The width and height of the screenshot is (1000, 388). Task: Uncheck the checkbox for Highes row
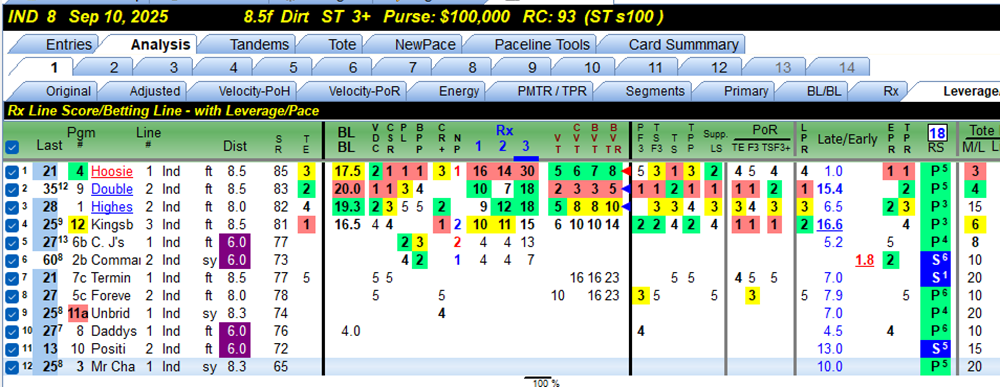(11, 207)
